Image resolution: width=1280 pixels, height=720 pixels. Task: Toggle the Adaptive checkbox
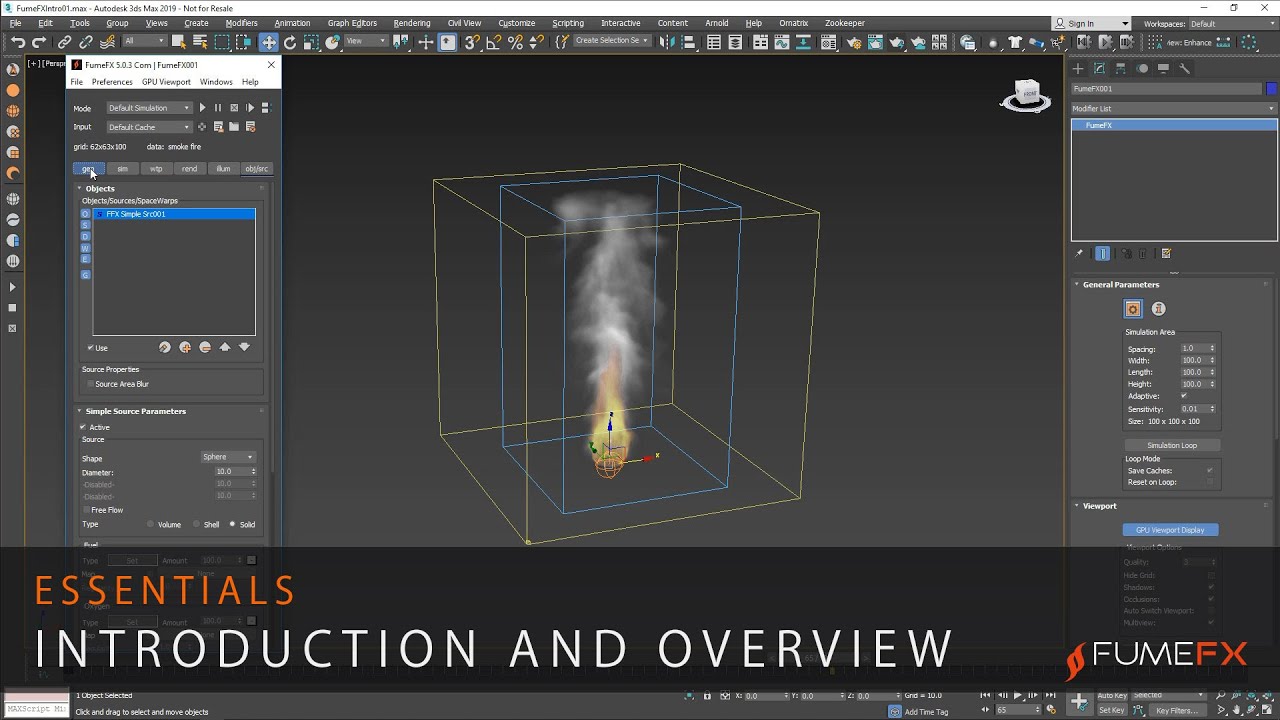(x=1184, y=396)
